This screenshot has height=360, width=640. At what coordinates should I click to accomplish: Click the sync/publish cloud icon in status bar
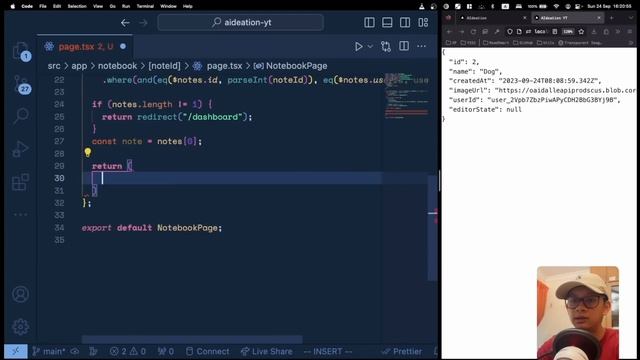(75, 351)
